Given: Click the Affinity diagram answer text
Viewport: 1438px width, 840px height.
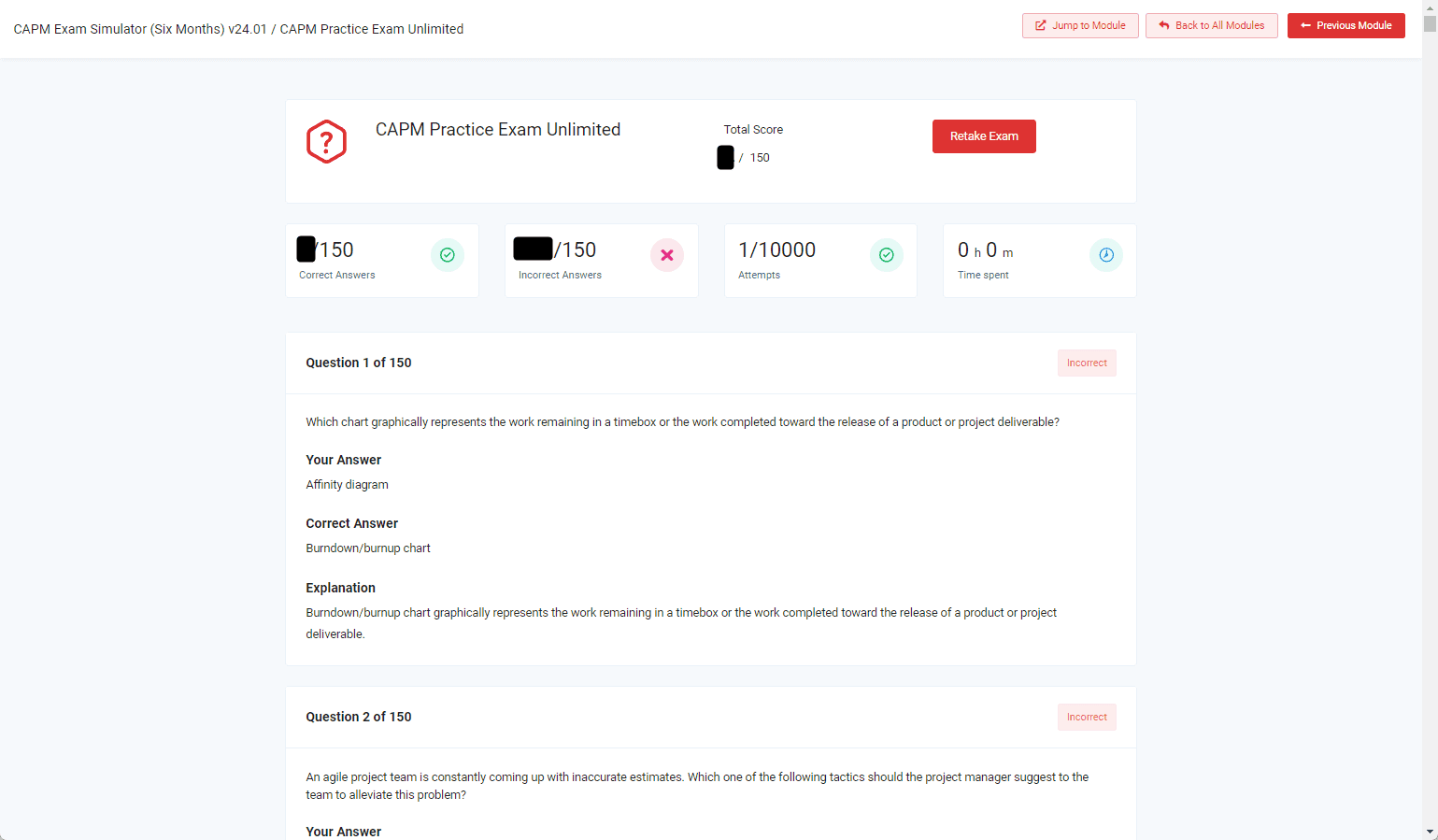Looking at the screenshot, I should 347,485.
